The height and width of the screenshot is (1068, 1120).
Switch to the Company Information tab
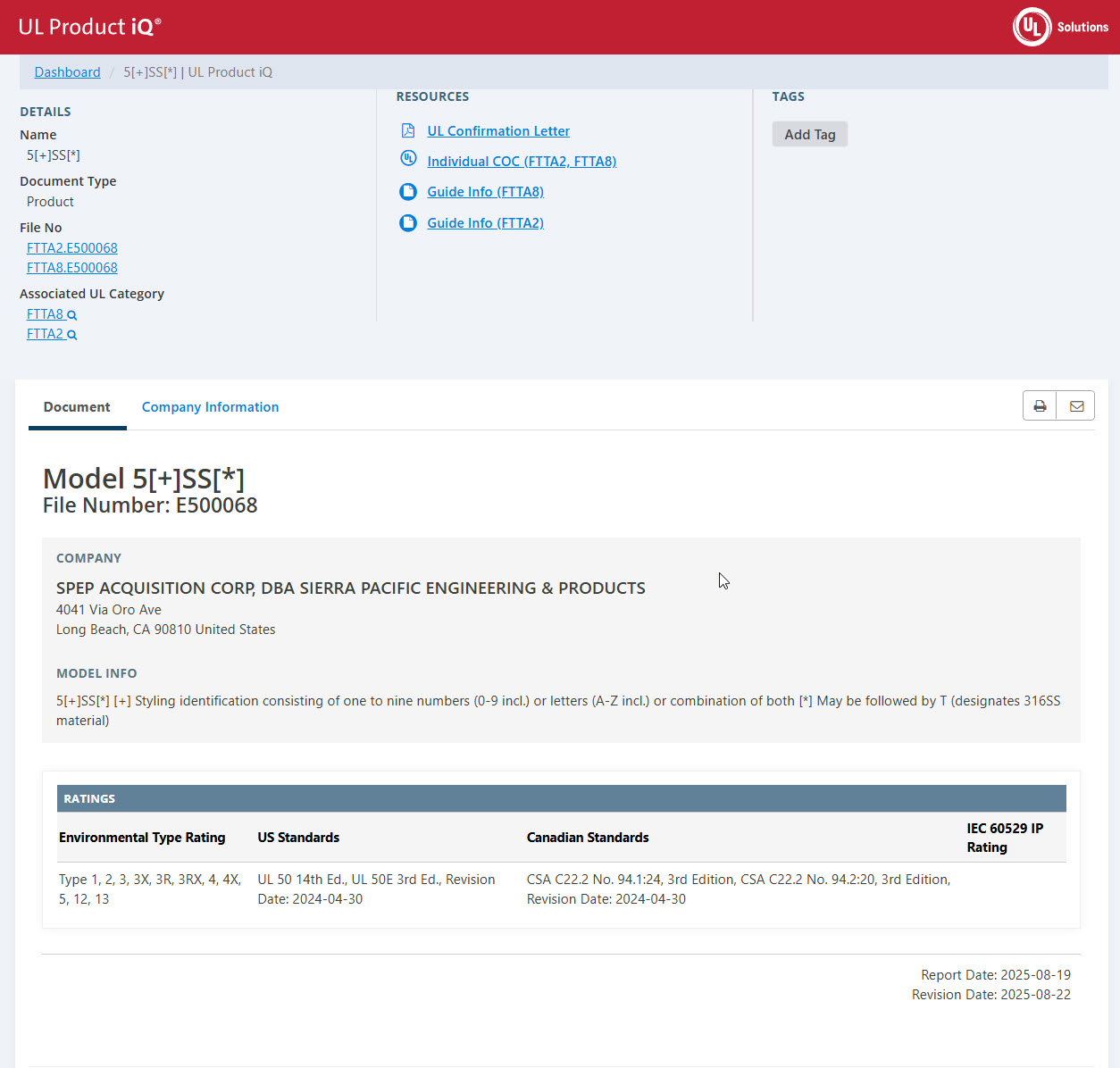pyautogui.click(x=210, y=407)
